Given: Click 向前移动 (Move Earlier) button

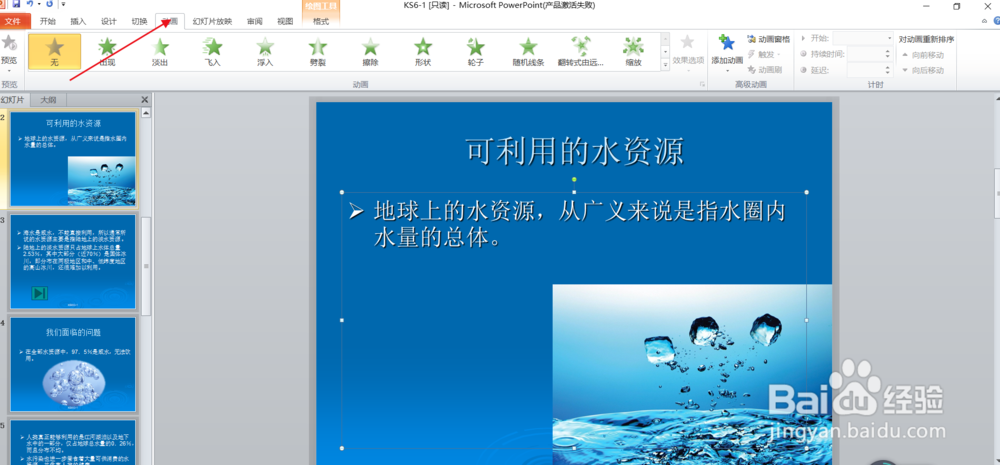Looking at the screenshot, I should tap(923, 55).
